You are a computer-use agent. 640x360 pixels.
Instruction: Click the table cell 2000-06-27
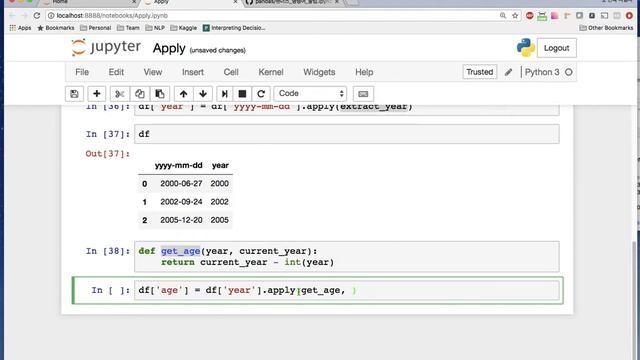pyautogui.click(x=181, y=184)
